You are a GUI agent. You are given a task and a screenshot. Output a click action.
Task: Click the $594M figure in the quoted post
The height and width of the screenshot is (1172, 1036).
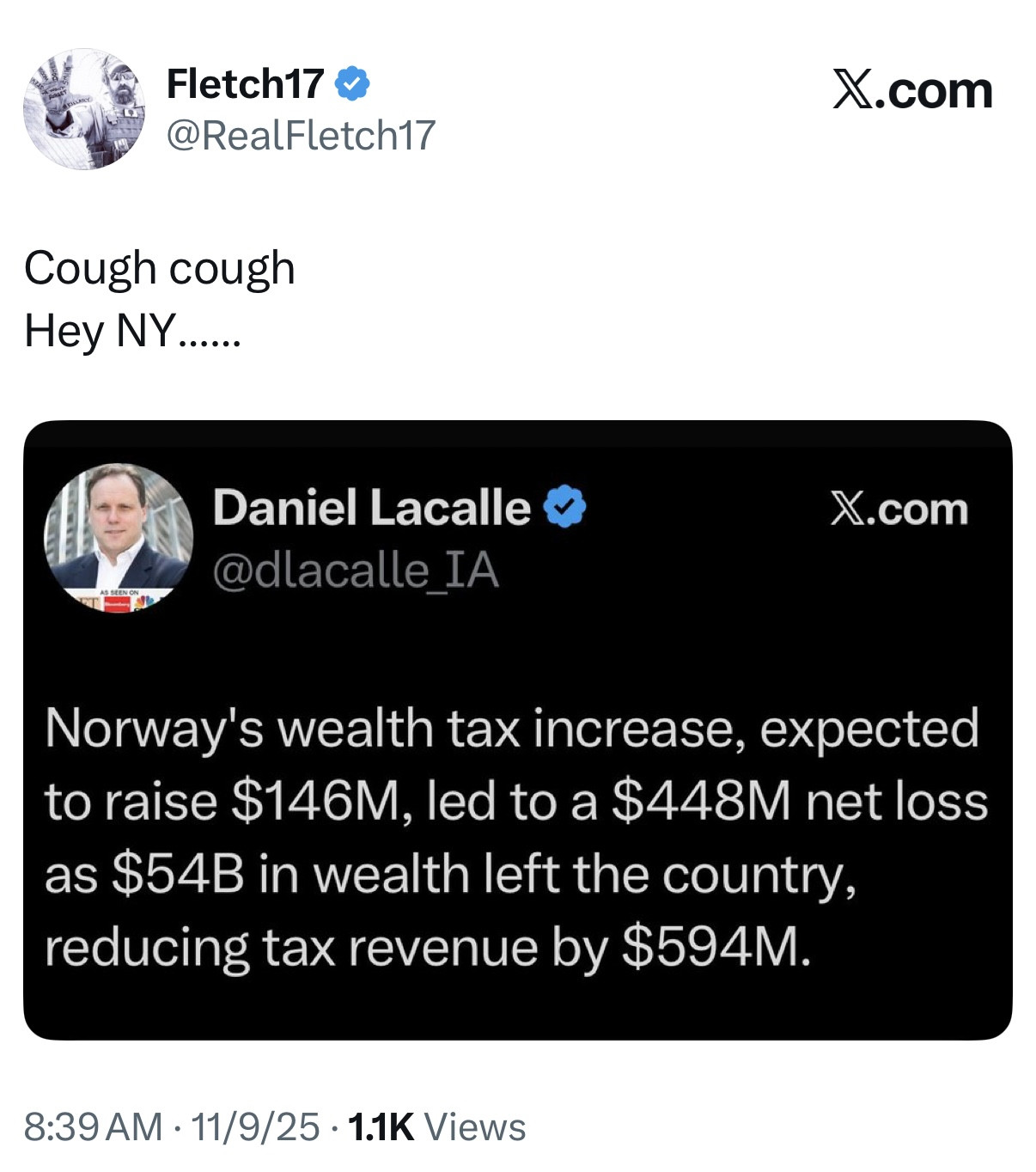pyautogui.click(x=715, y=948)
